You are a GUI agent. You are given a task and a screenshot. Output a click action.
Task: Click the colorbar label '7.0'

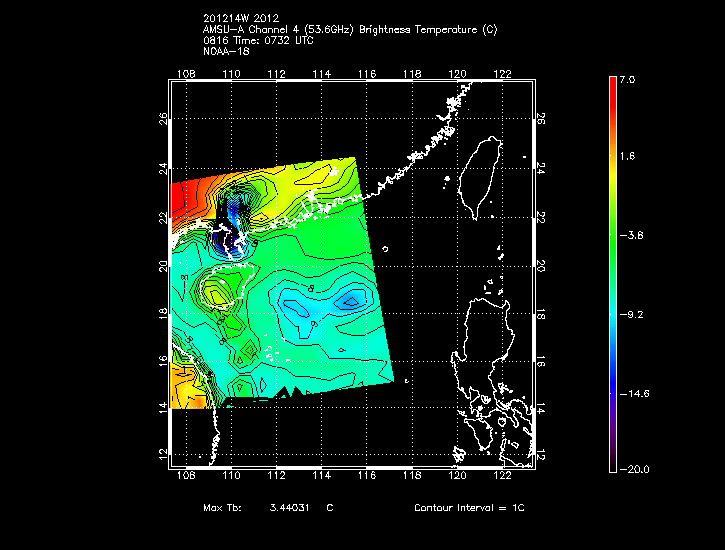(x=627, y=79)
